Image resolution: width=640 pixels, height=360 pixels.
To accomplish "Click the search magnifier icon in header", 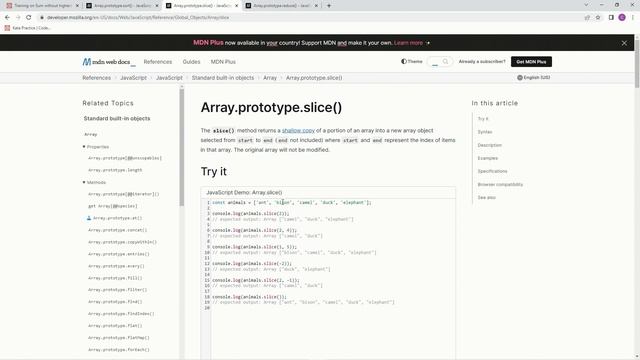I will tap(445, 62).
